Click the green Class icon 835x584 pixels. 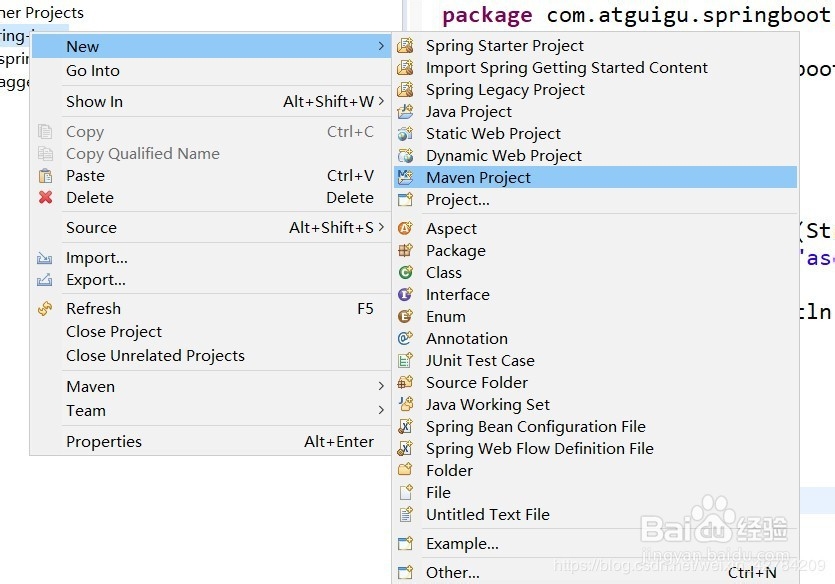pos(405,273)
